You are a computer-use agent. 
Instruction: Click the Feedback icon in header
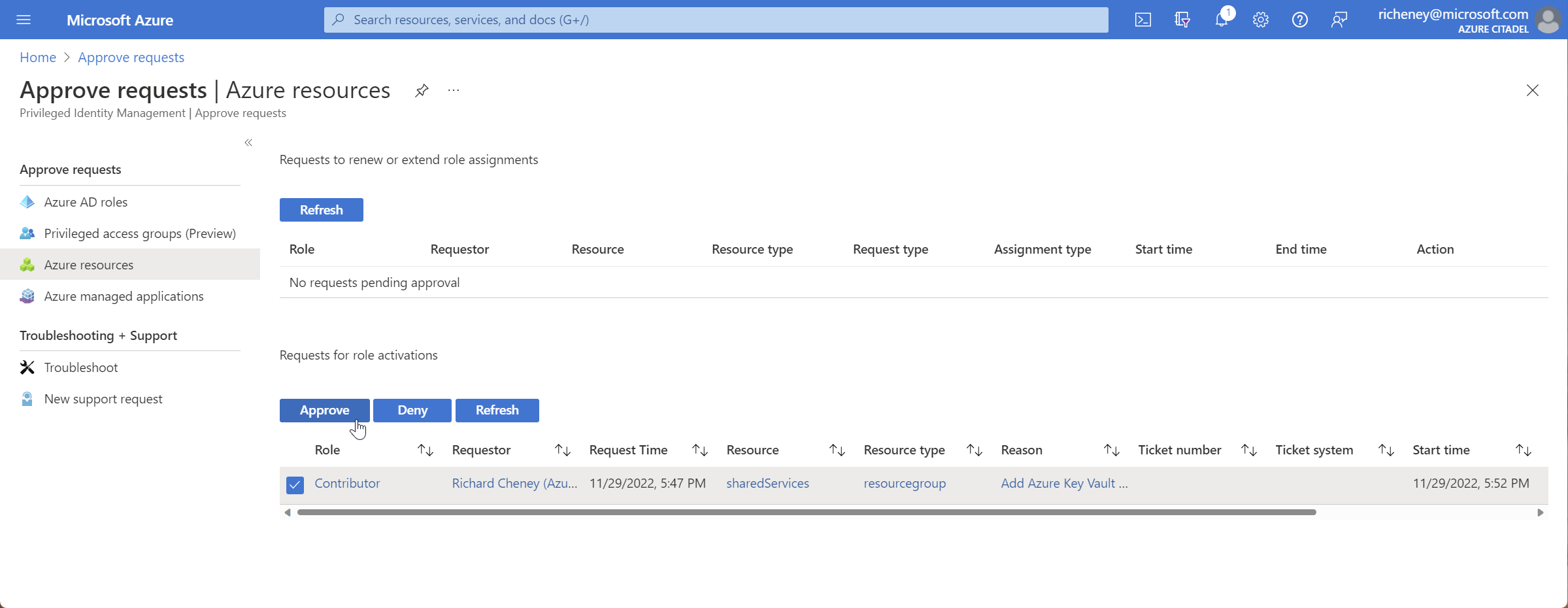coord(1339,20)
